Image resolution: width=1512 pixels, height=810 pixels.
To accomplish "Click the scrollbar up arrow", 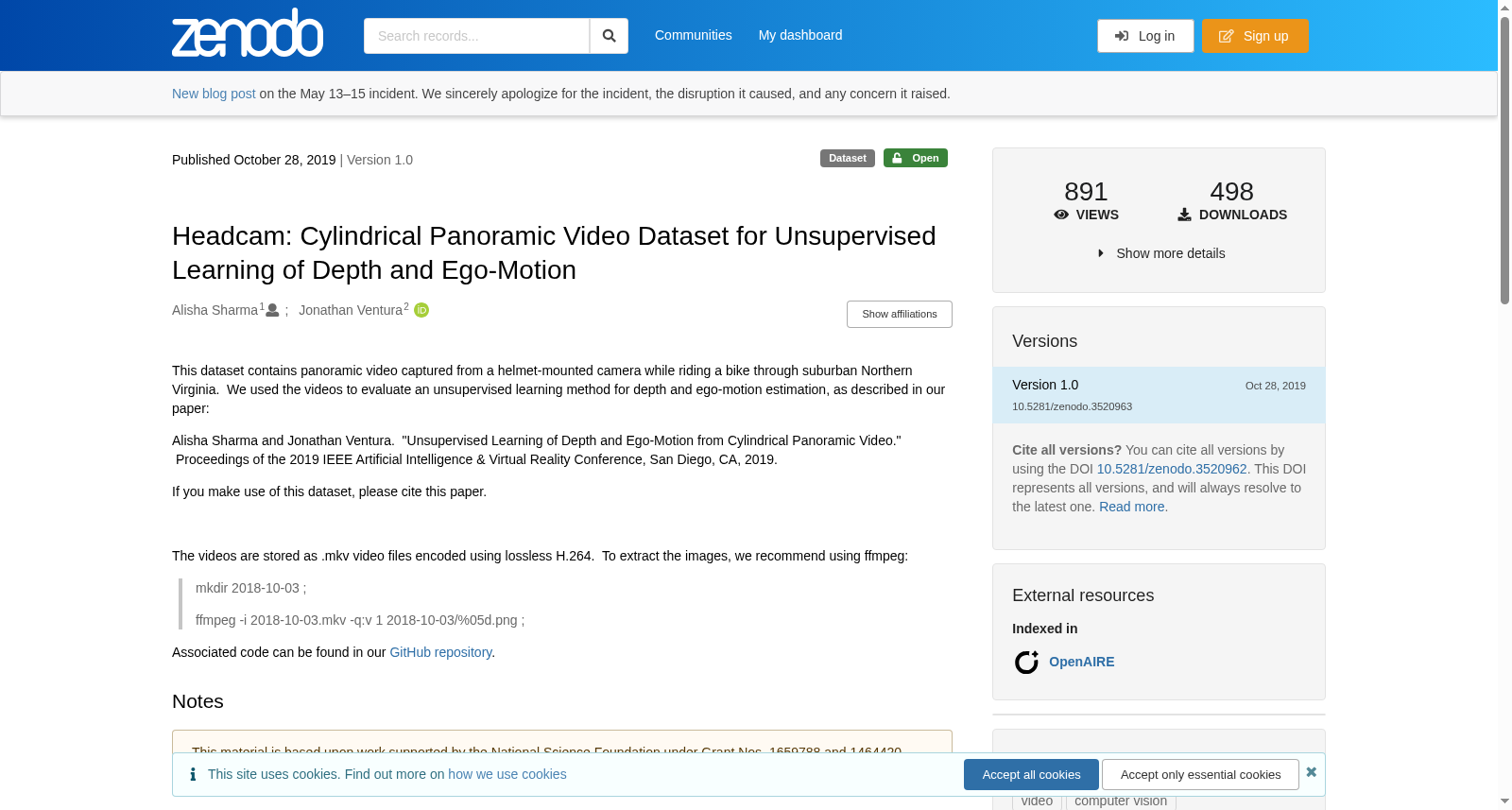I will 1504,8.
